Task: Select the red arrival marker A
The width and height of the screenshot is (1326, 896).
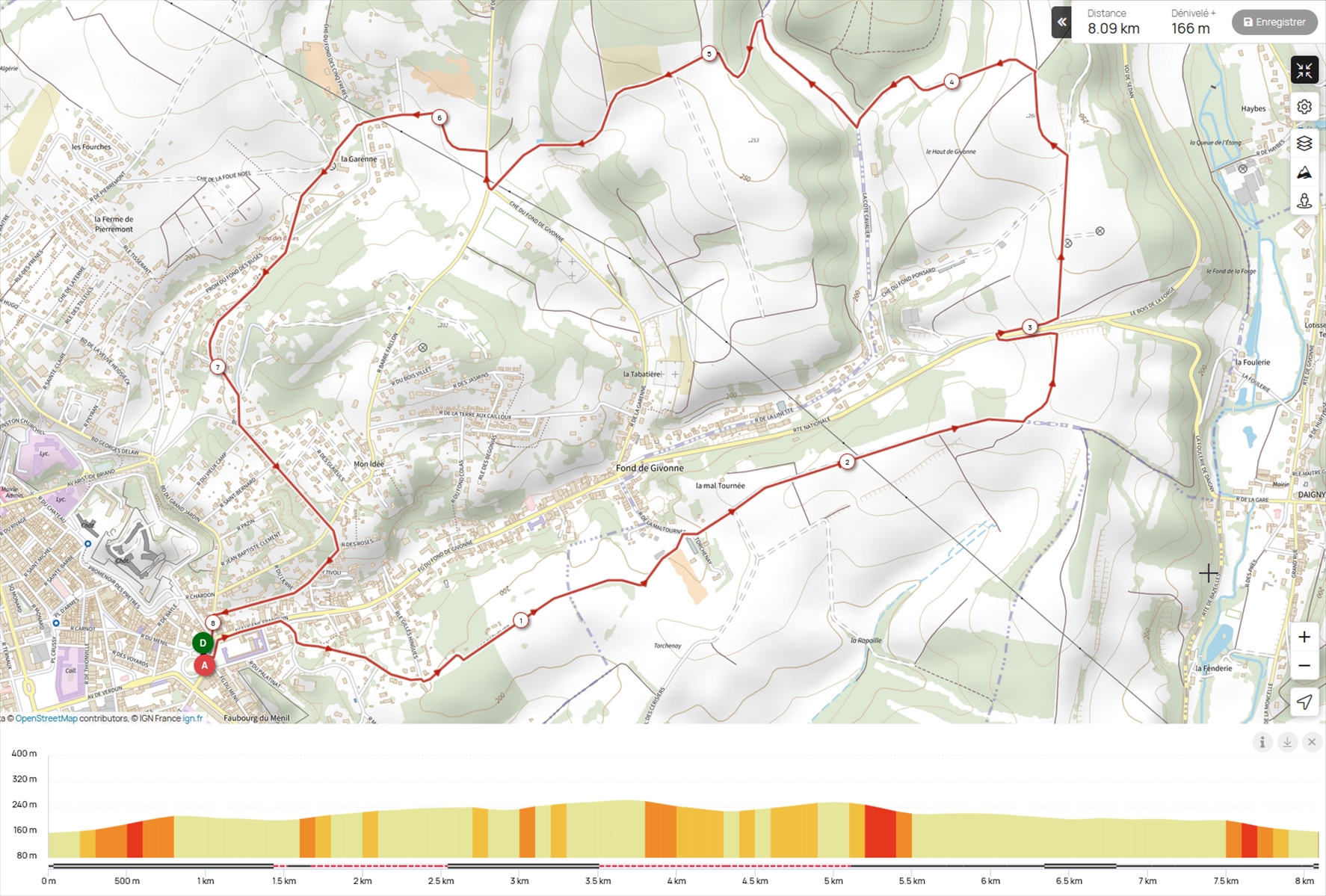Action: 204,665
